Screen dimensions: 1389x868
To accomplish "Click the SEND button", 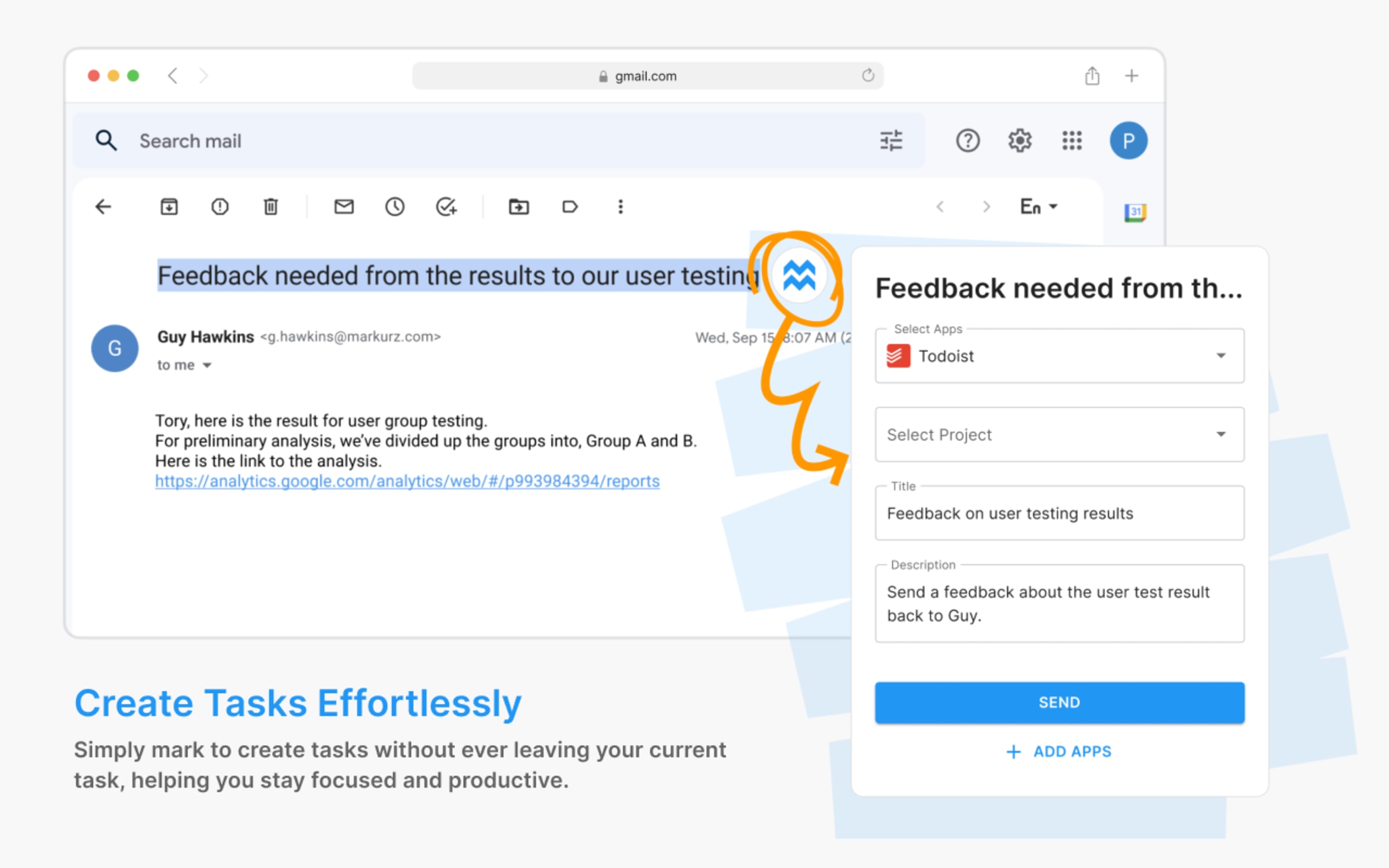I will point(1058,702).
